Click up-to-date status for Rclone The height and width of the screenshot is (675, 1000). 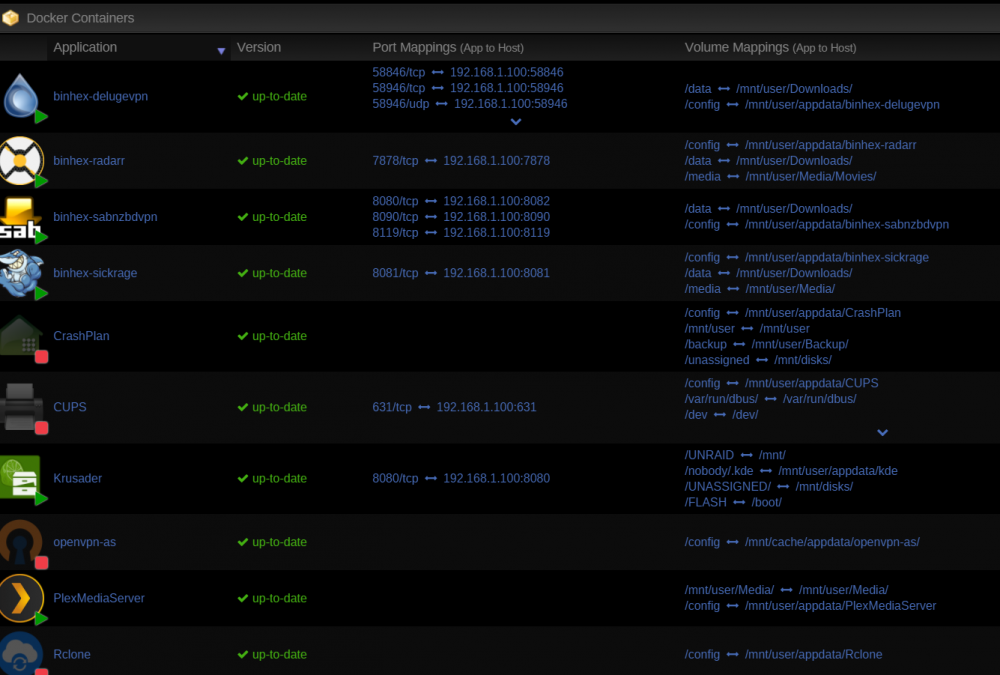[279, 654]
